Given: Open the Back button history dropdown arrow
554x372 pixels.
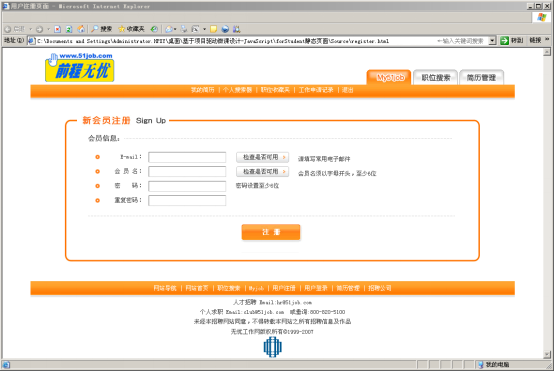Looking at the screenshot, I should click(x=30, y=29).
